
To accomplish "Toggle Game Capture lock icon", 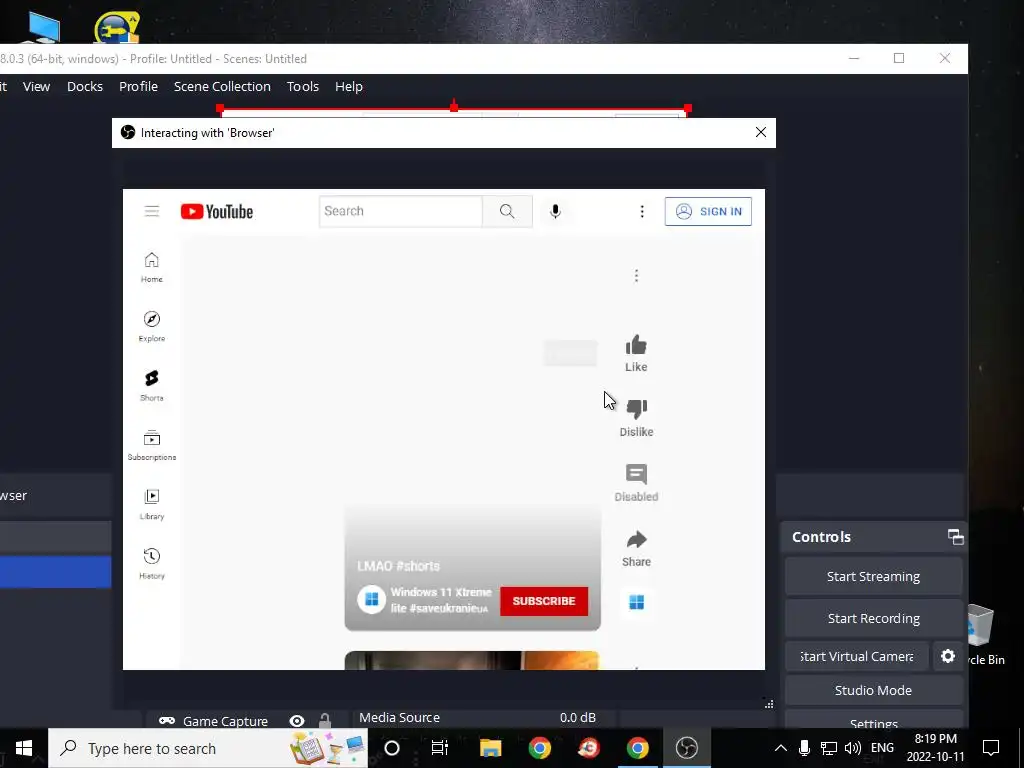I will [325, 721].
